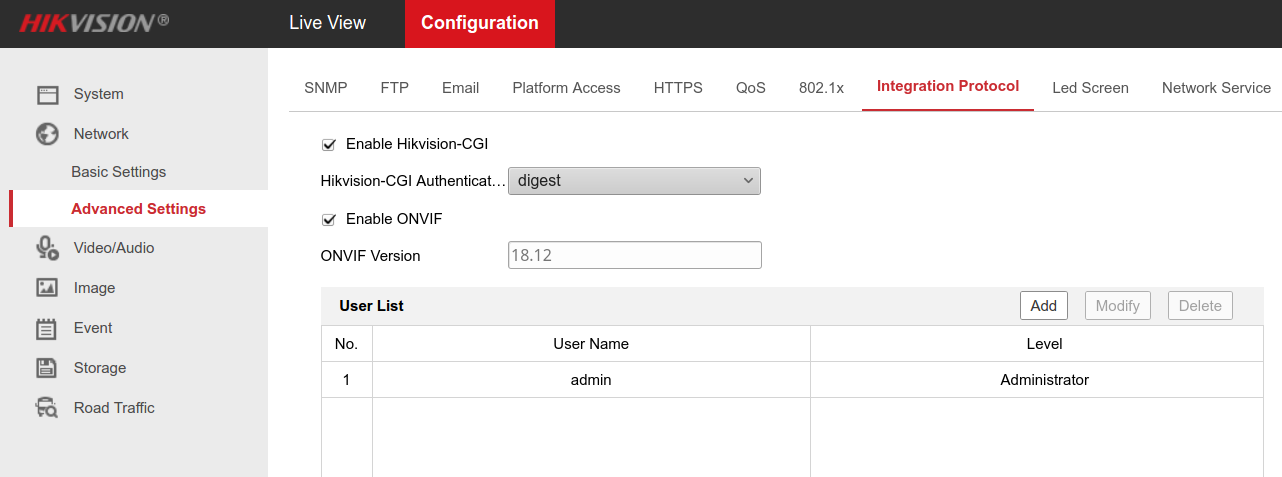Click the Delete button in User List
The height and width of the screenshot is (477, 1282).
(x=1200, y=306)
